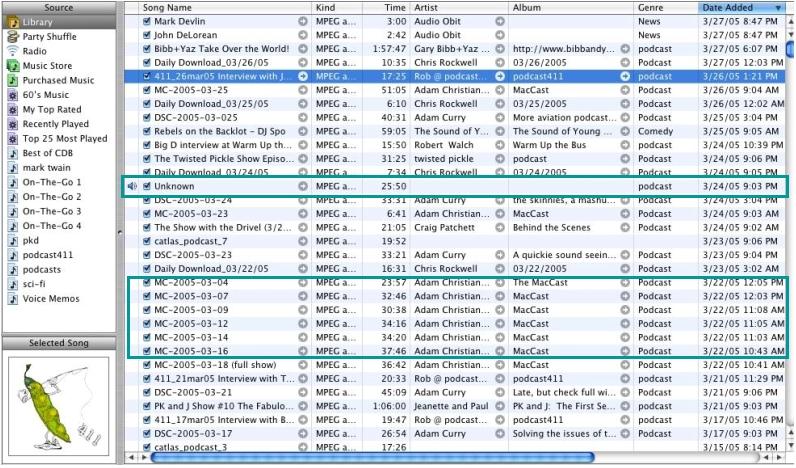Uncheck the MC-2005-03-18 (full show) track
Viewport: 796px width, 468px height.
[147, 364]
